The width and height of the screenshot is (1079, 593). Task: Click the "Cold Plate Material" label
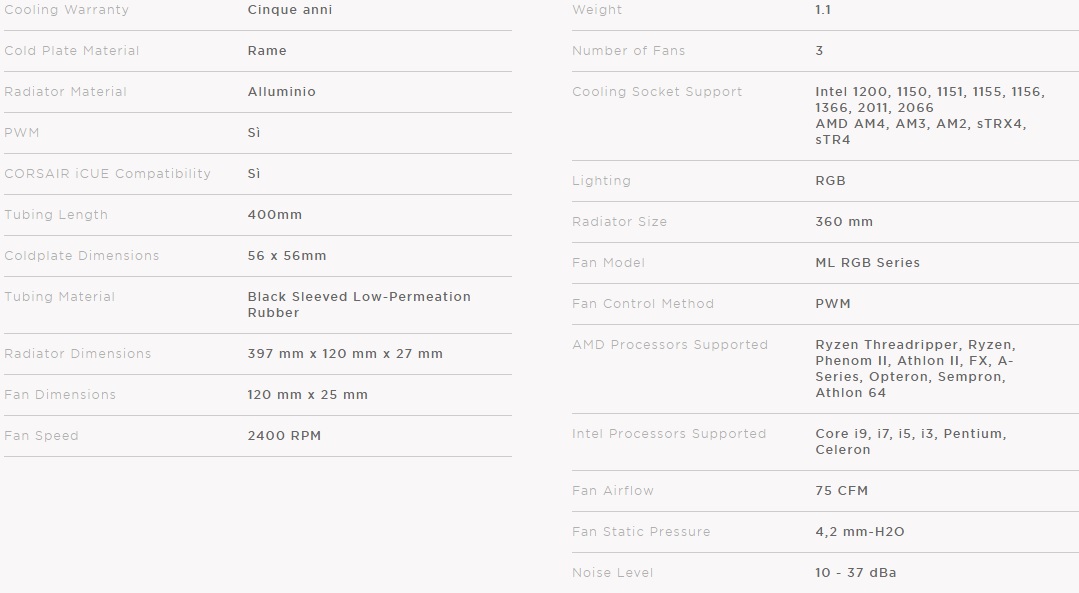(72, 51)
